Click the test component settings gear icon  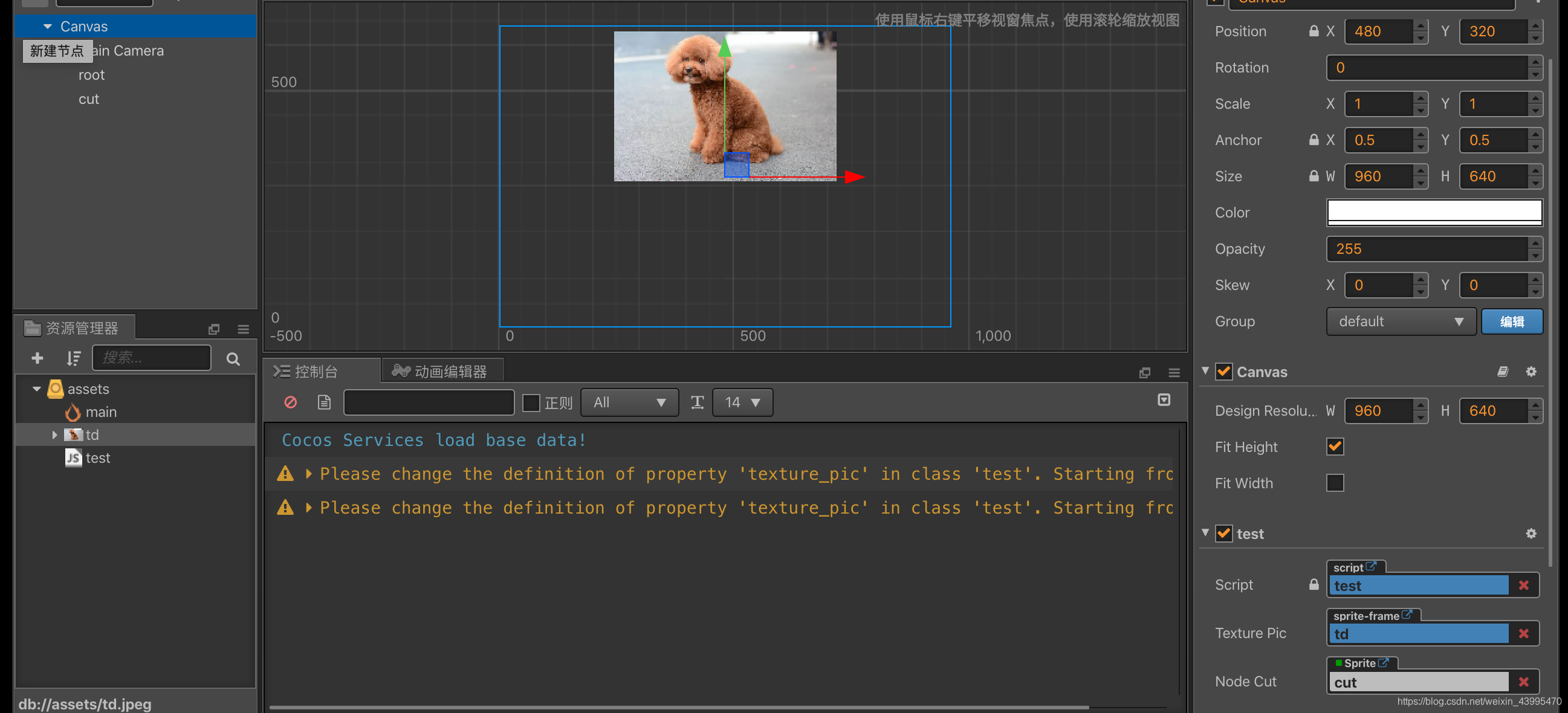pos(1531,533)
